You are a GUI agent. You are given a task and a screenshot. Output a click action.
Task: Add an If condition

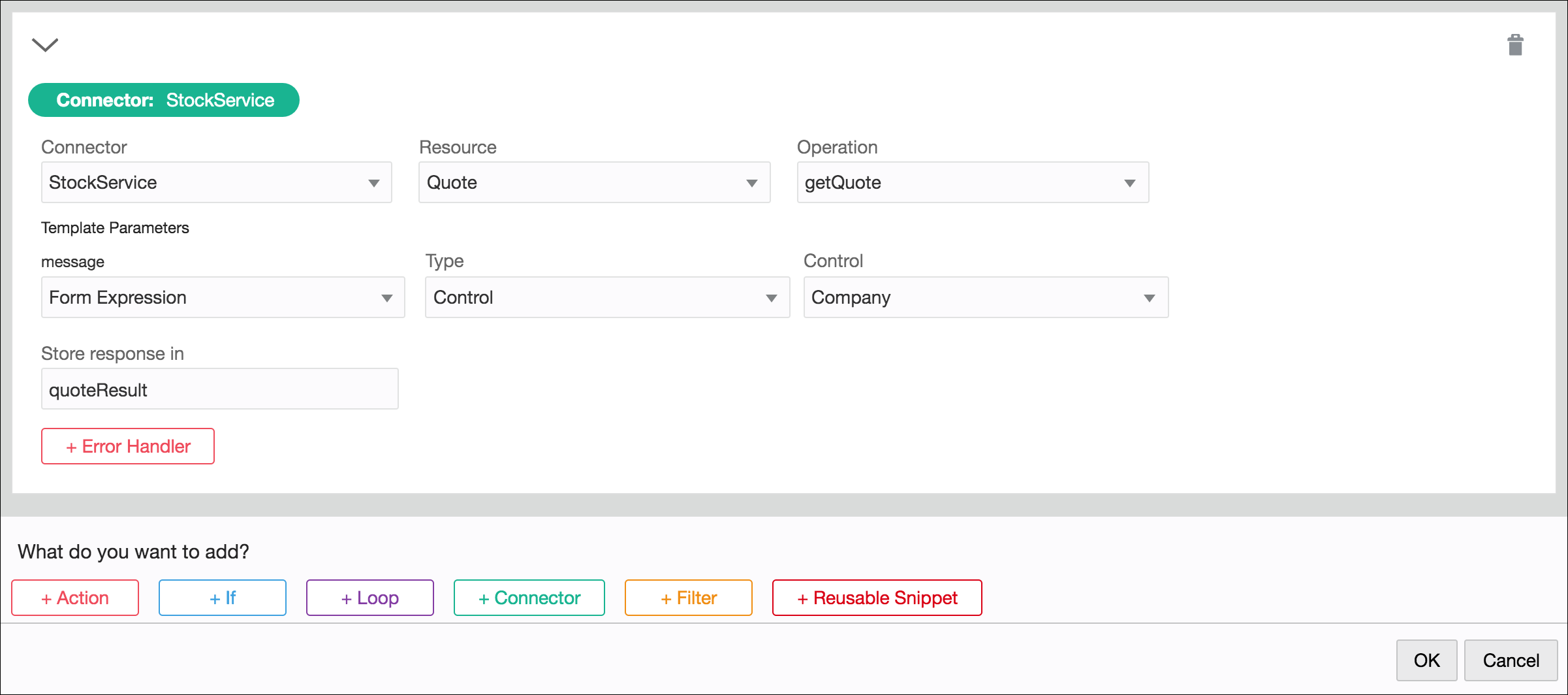point(223,598)
